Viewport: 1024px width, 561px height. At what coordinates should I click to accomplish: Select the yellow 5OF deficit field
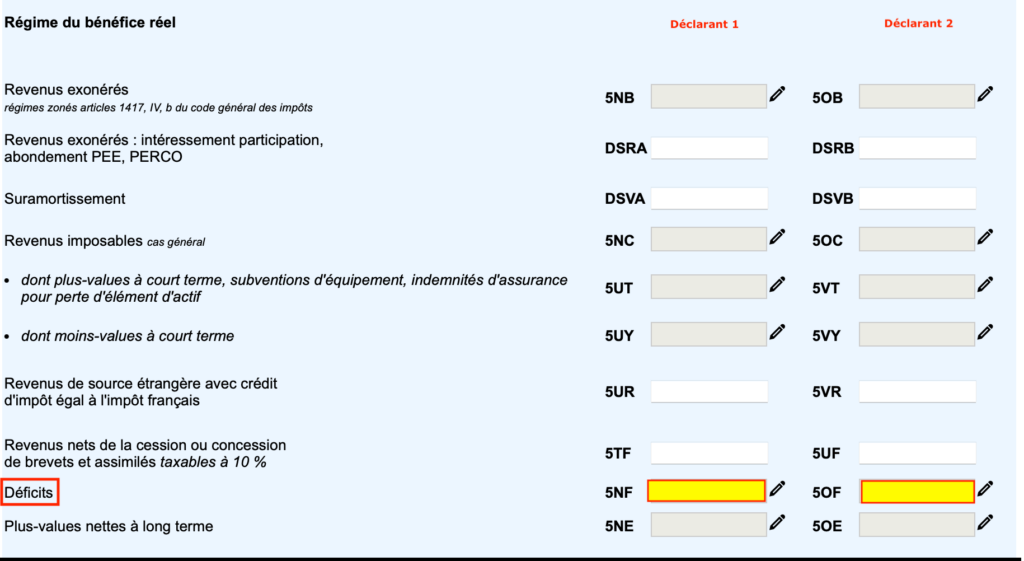click(917, 491)
